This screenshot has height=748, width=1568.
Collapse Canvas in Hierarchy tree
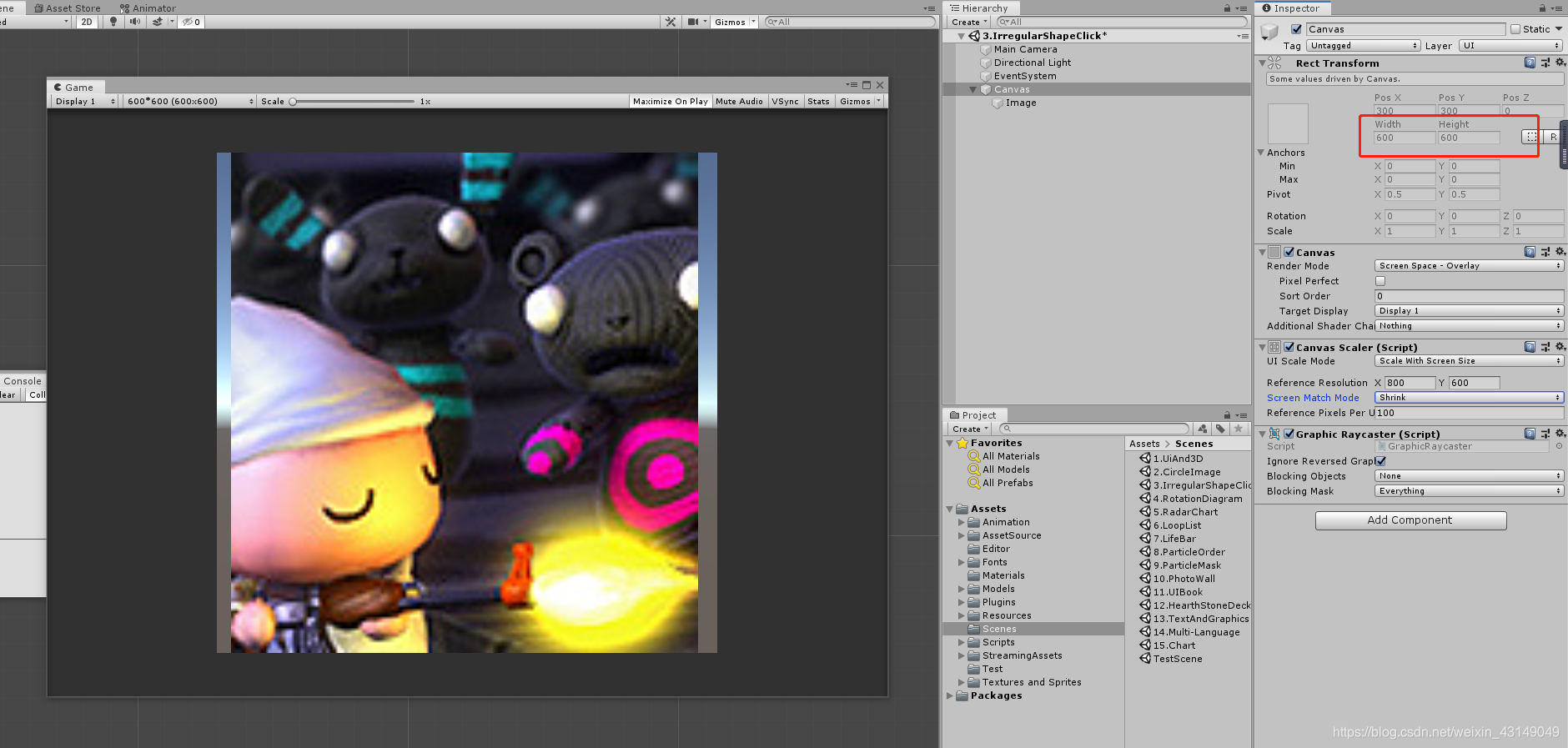(x=972, y=89)
